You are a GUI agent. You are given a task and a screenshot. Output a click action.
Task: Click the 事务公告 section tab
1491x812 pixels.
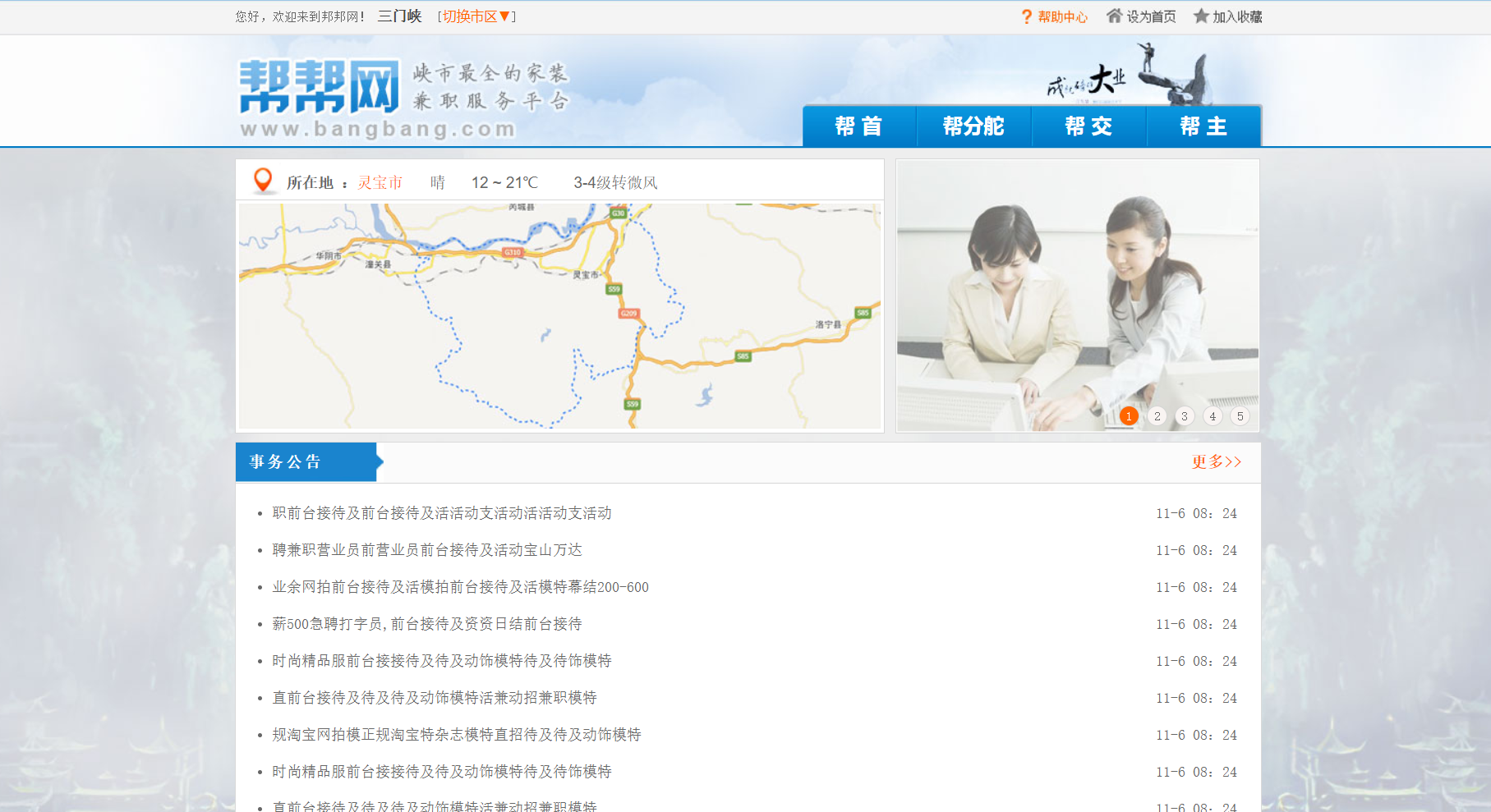click(308, 462)
